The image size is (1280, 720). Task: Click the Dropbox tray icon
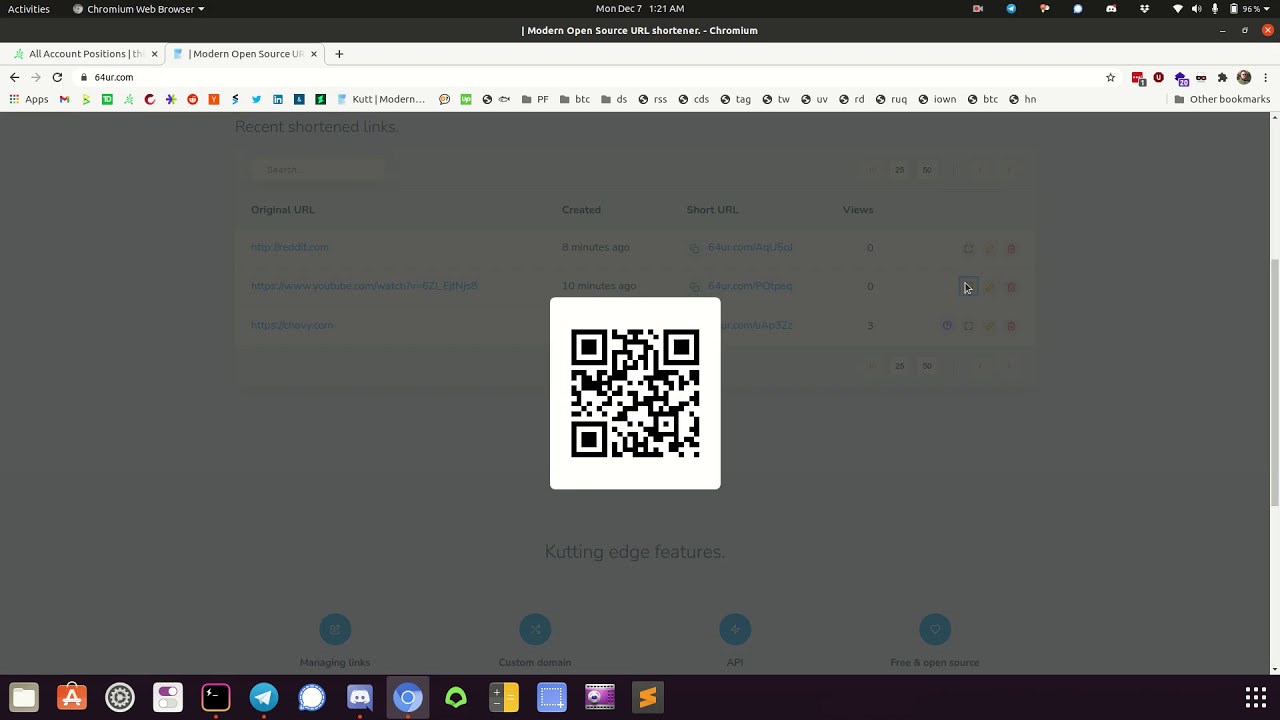pos(1144,9)
